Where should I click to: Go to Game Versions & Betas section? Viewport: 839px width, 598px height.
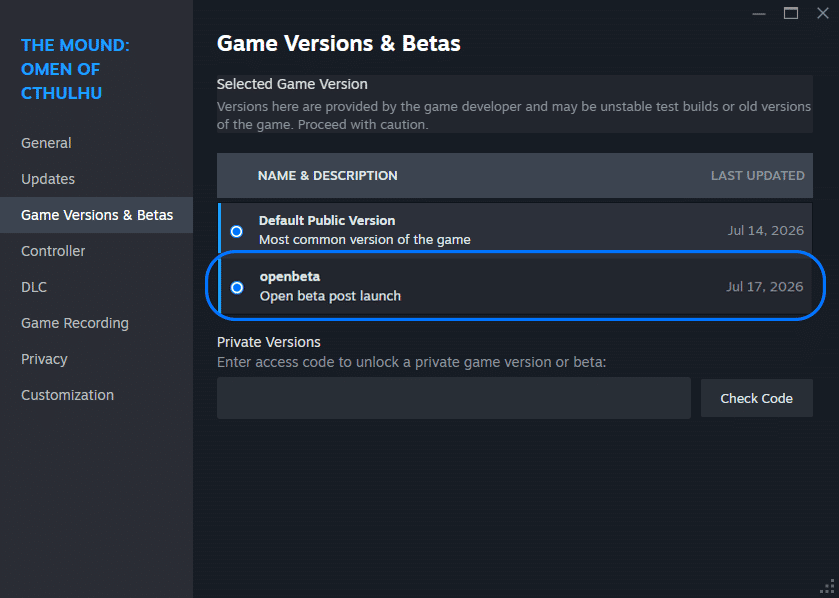[97, 215]
